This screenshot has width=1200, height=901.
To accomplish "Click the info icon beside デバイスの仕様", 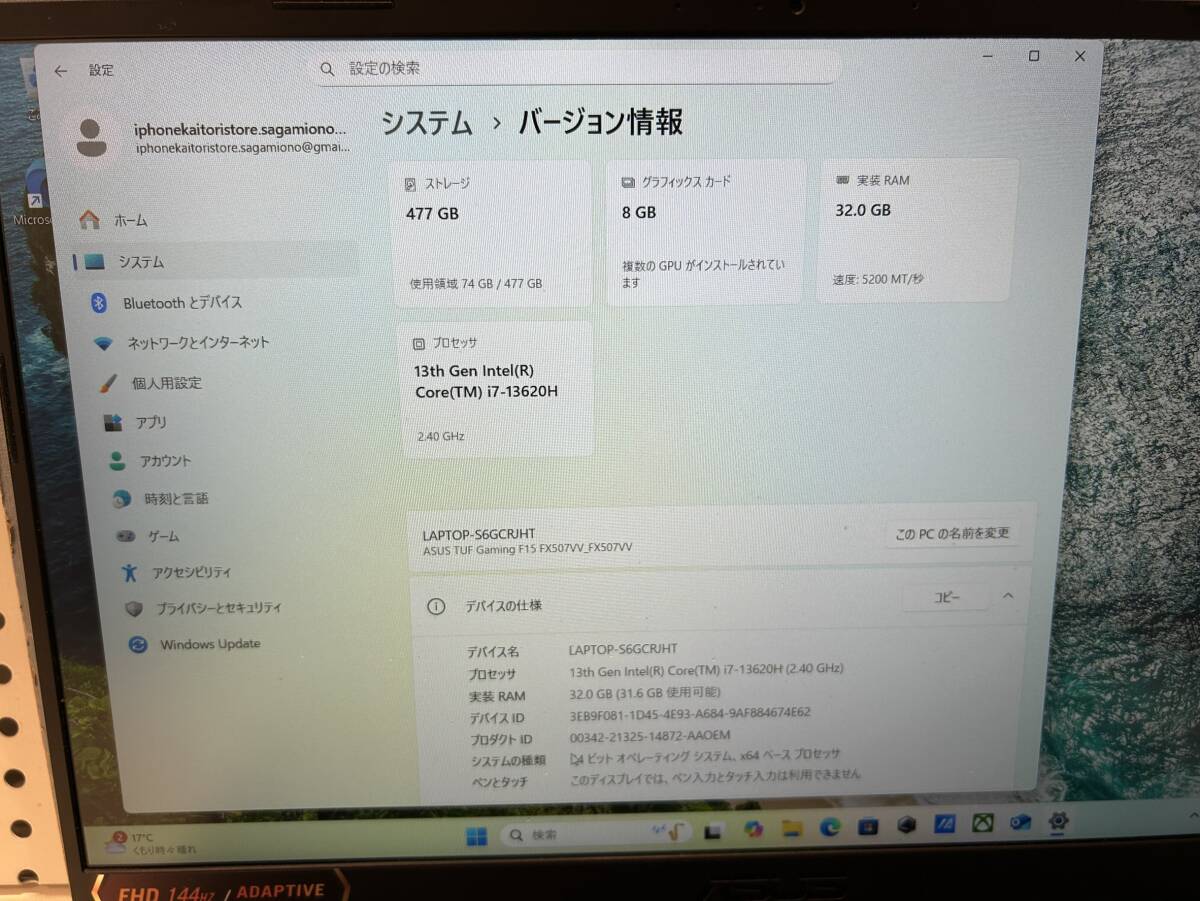I will tap(436, 606).
